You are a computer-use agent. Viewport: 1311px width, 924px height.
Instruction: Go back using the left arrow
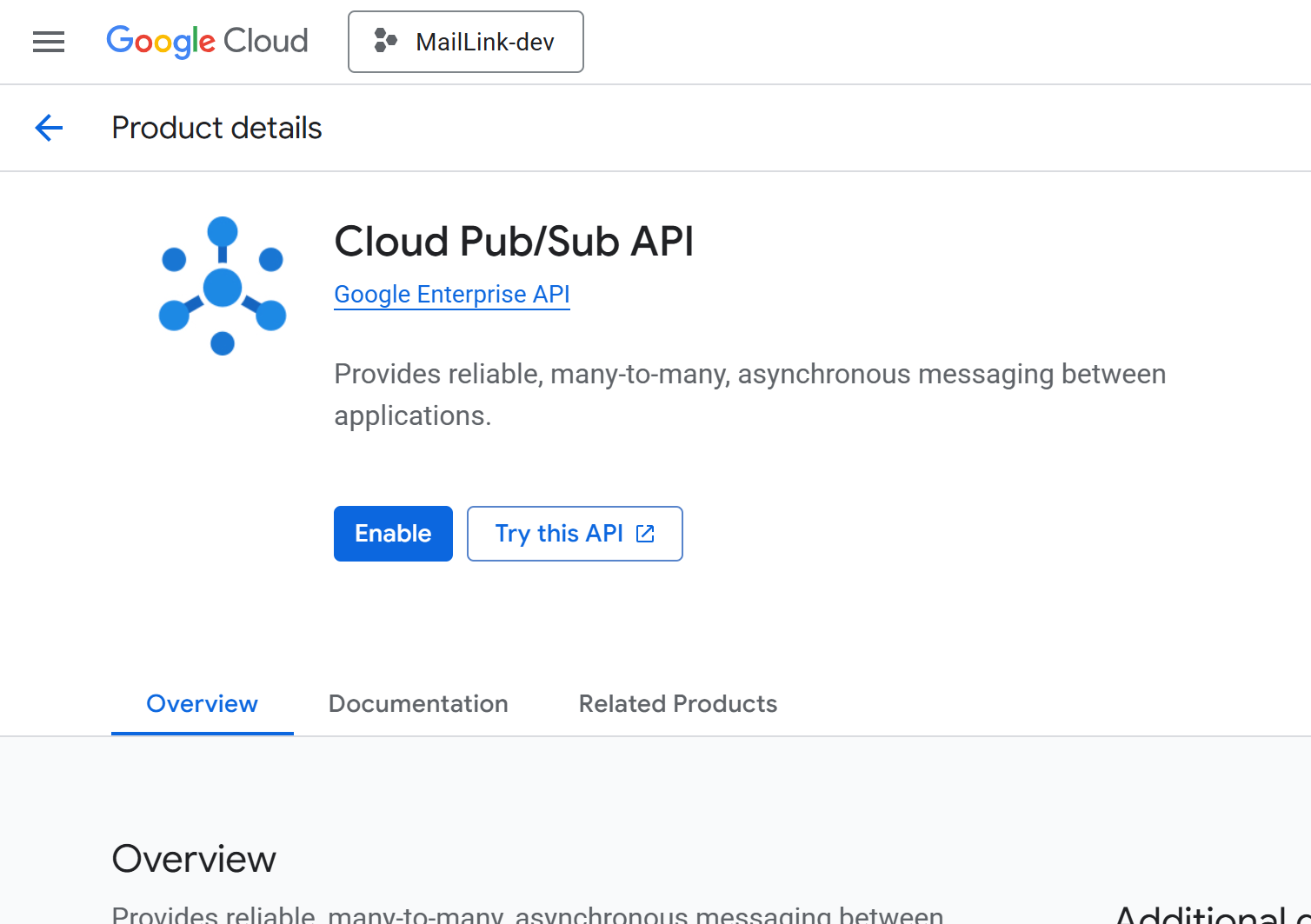pos(49,128)
